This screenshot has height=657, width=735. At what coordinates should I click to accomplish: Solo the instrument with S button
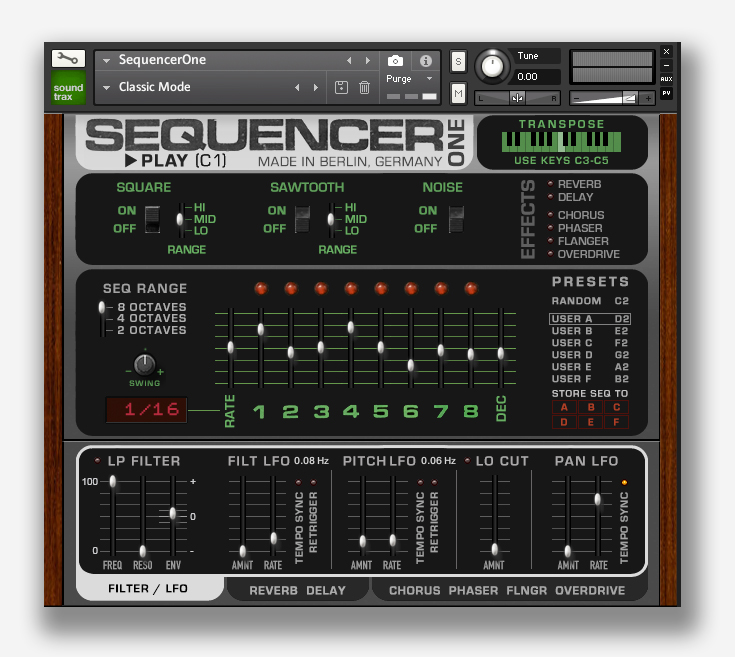458,61
